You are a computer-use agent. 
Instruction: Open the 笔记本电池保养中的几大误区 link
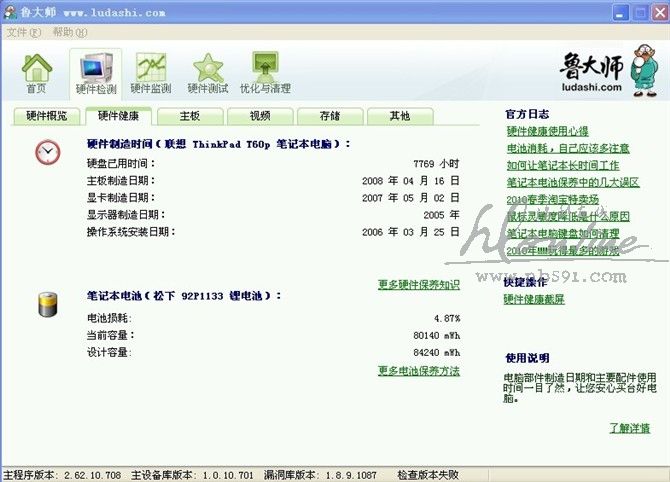pos(573,182)
